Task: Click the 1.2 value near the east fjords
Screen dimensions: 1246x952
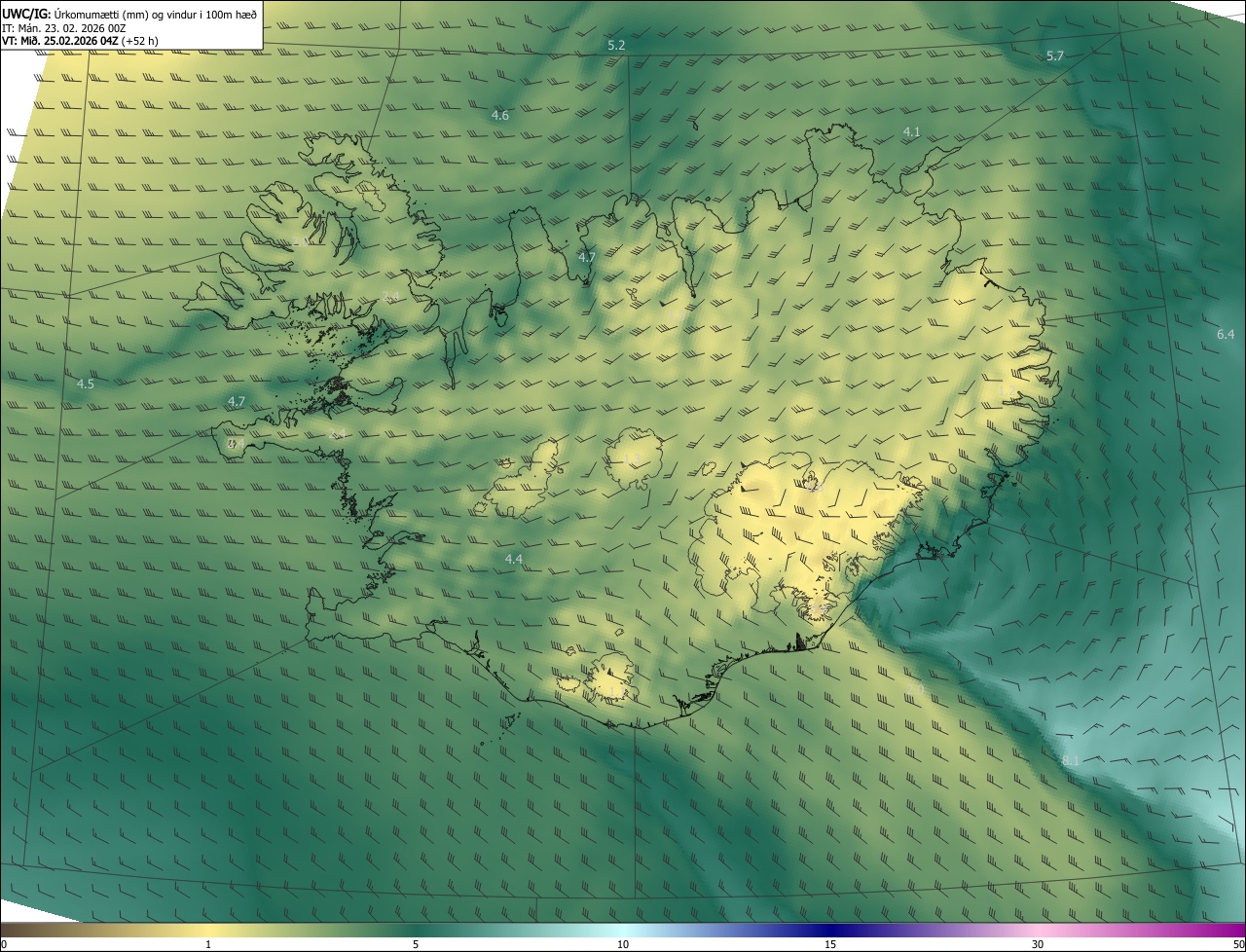Action: [x=1007, y=391]
